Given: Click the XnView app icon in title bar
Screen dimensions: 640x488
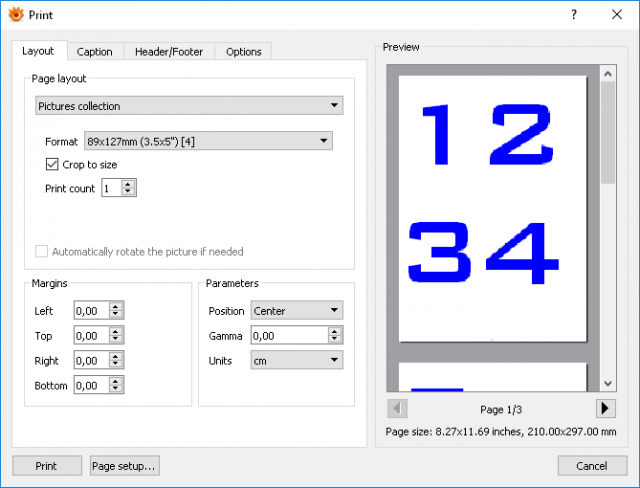Looking at the screenshot, I should (x=16, y=15).
